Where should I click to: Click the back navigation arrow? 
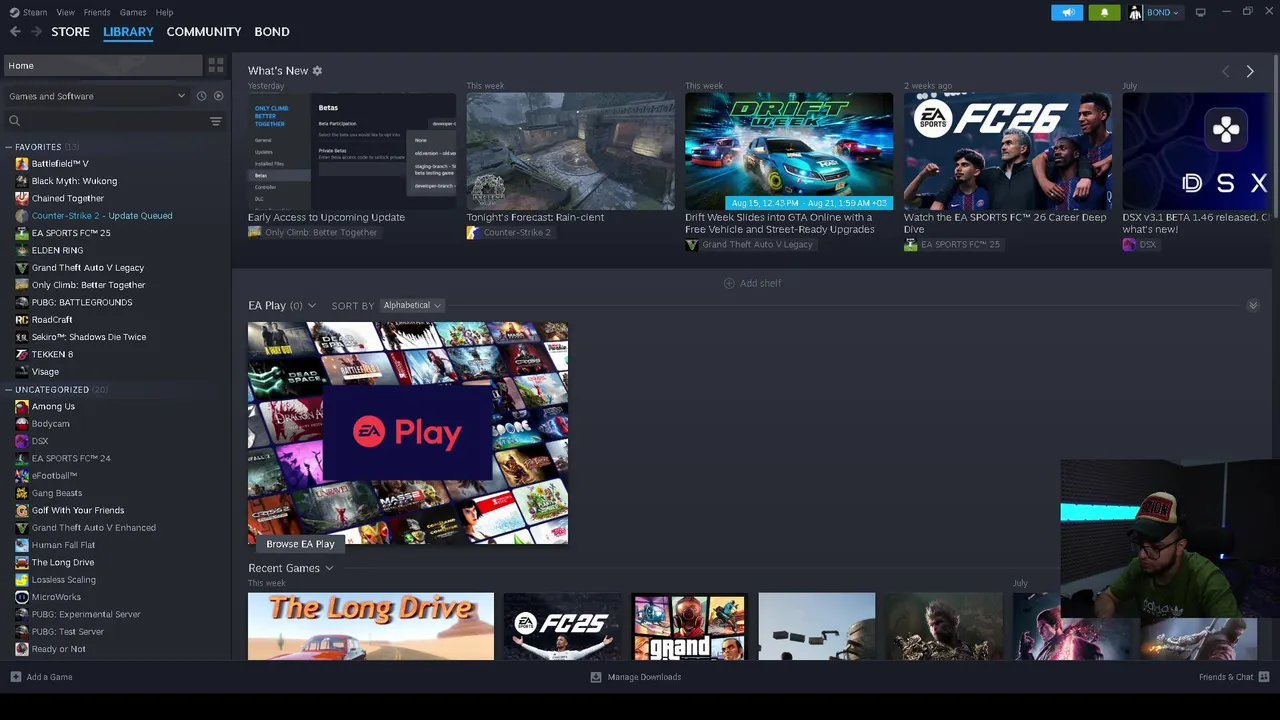coord(15,32)
